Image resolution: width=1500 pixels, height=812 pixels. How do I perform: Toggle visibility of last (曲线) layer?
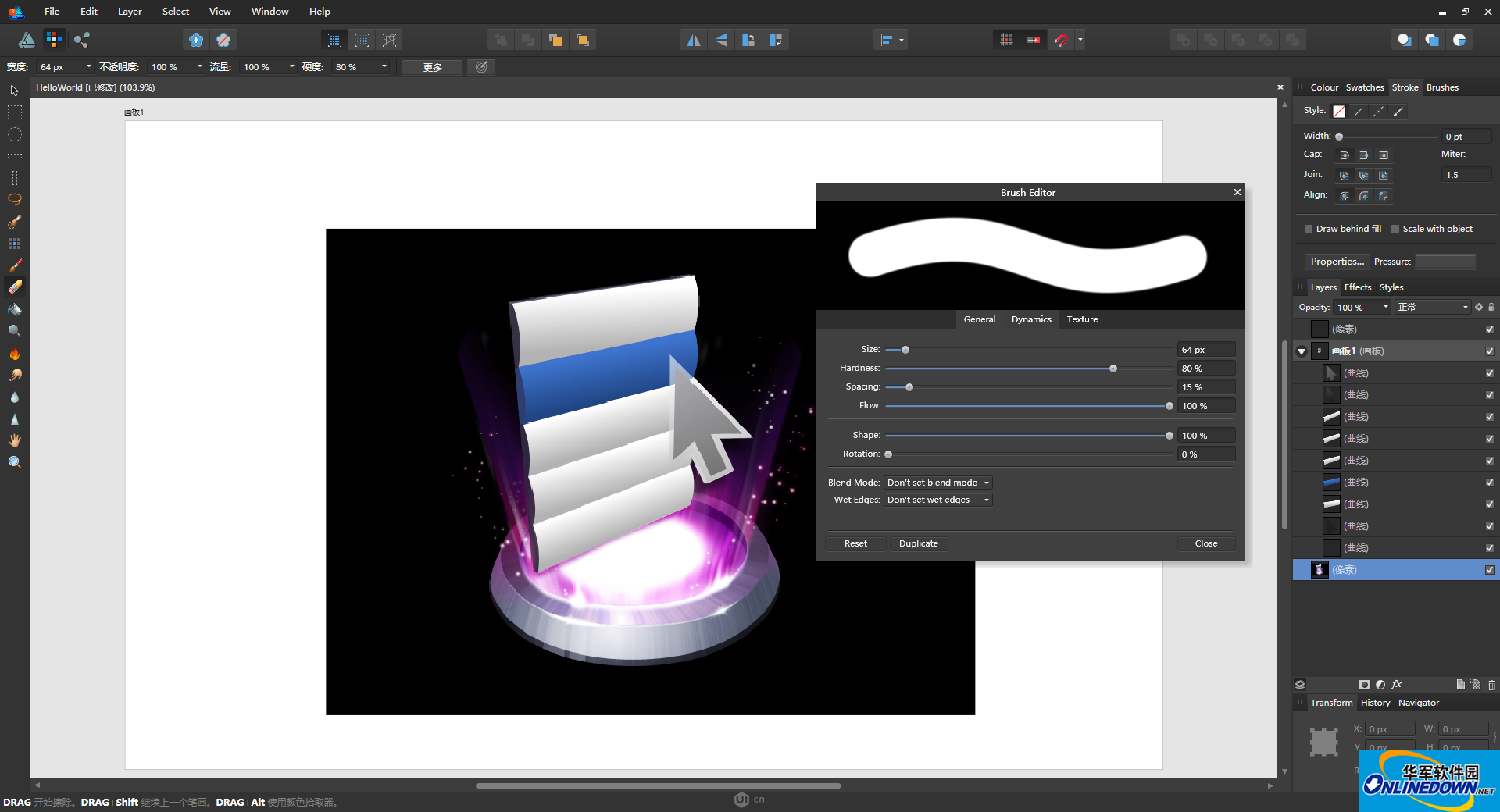(x=1490, y=548)
